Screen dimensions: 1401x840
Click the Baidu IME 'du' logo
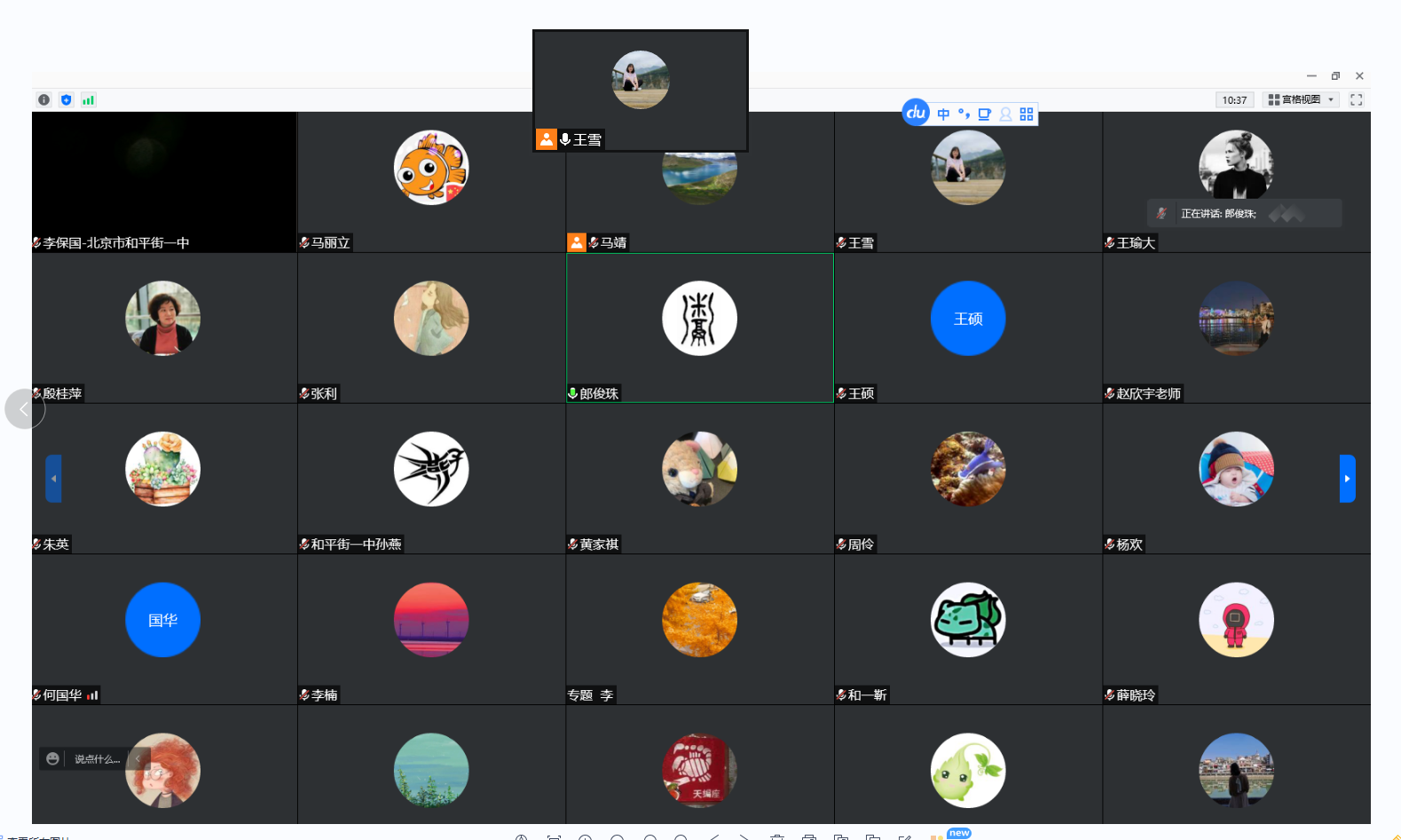pyautogui.click(x=916, y=113)
